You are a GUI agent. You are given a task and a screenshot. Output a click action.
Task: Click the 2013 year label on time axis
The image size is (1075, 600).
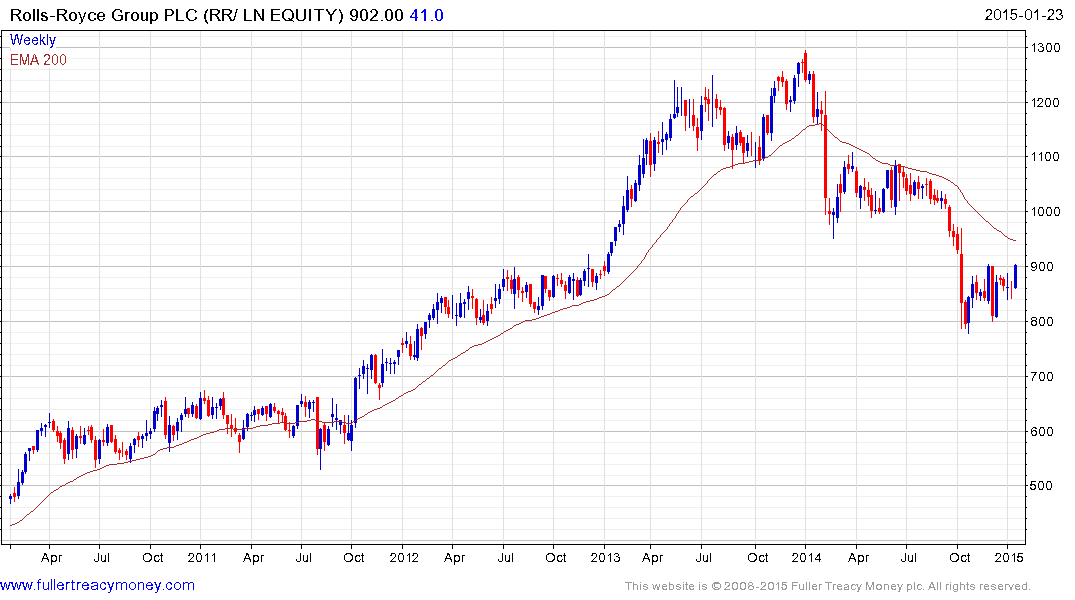(605, 557)
